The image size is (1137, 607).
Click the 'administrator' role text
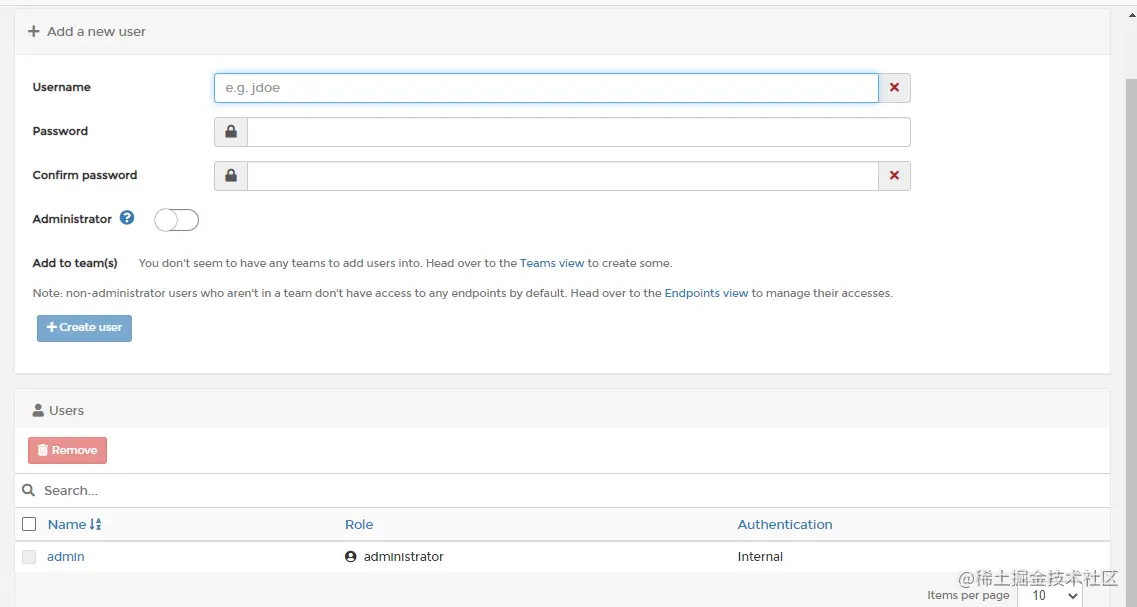coord(403,557)
